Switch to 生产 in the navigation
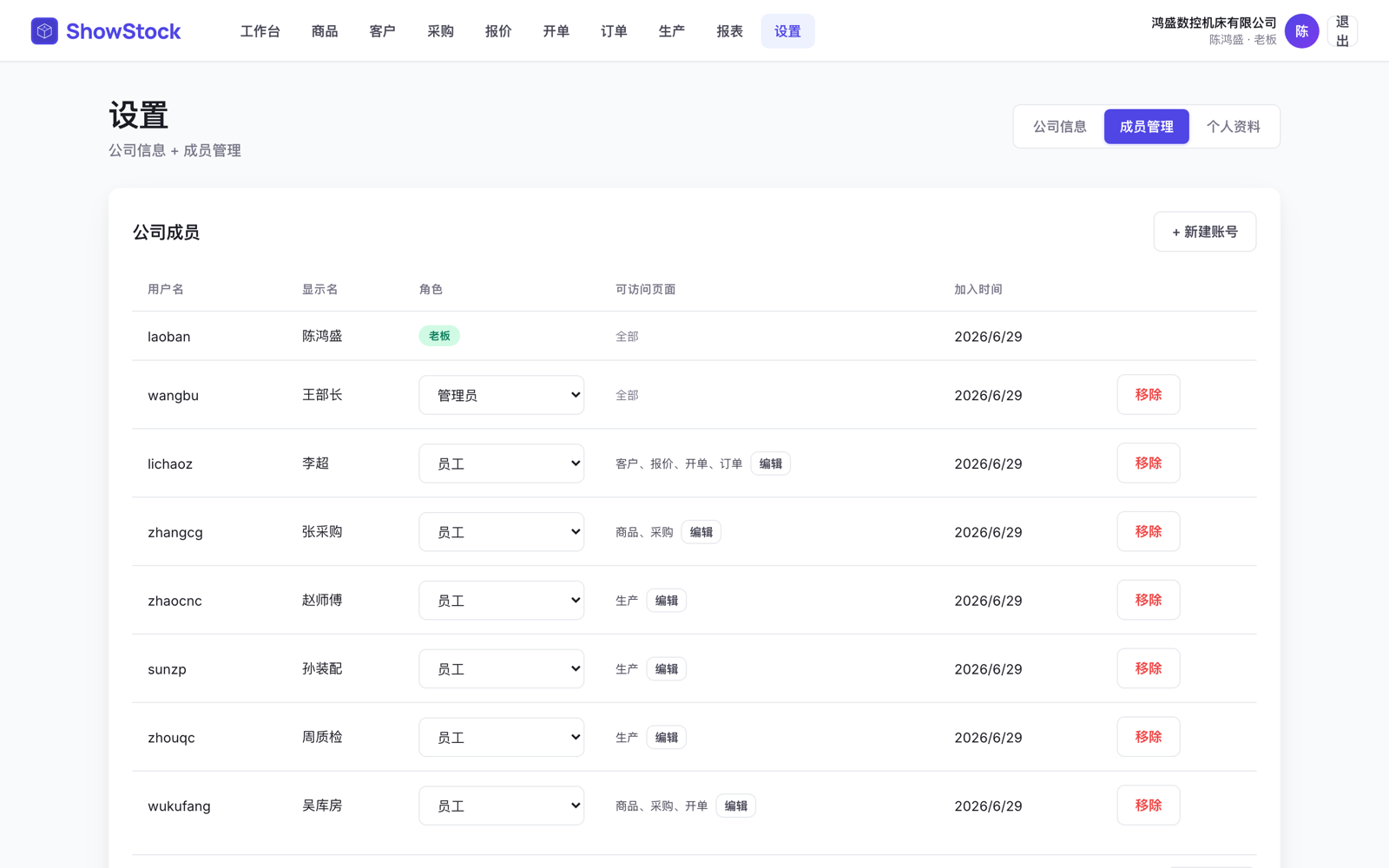Image resolution: width=1389 pixels, height=868 pixels. coord(672,31)
